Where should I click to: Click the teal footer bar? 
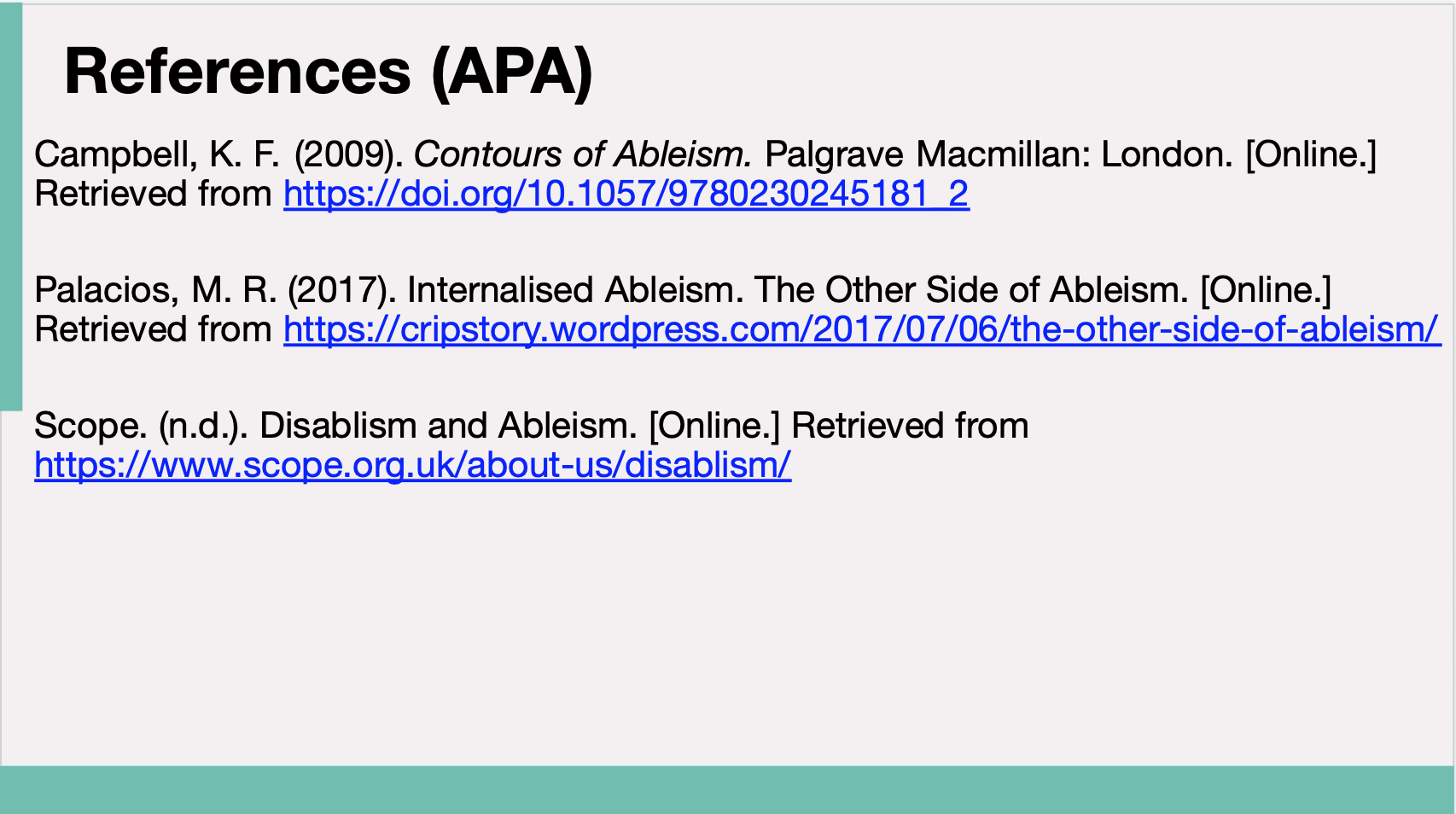point(728,789)
